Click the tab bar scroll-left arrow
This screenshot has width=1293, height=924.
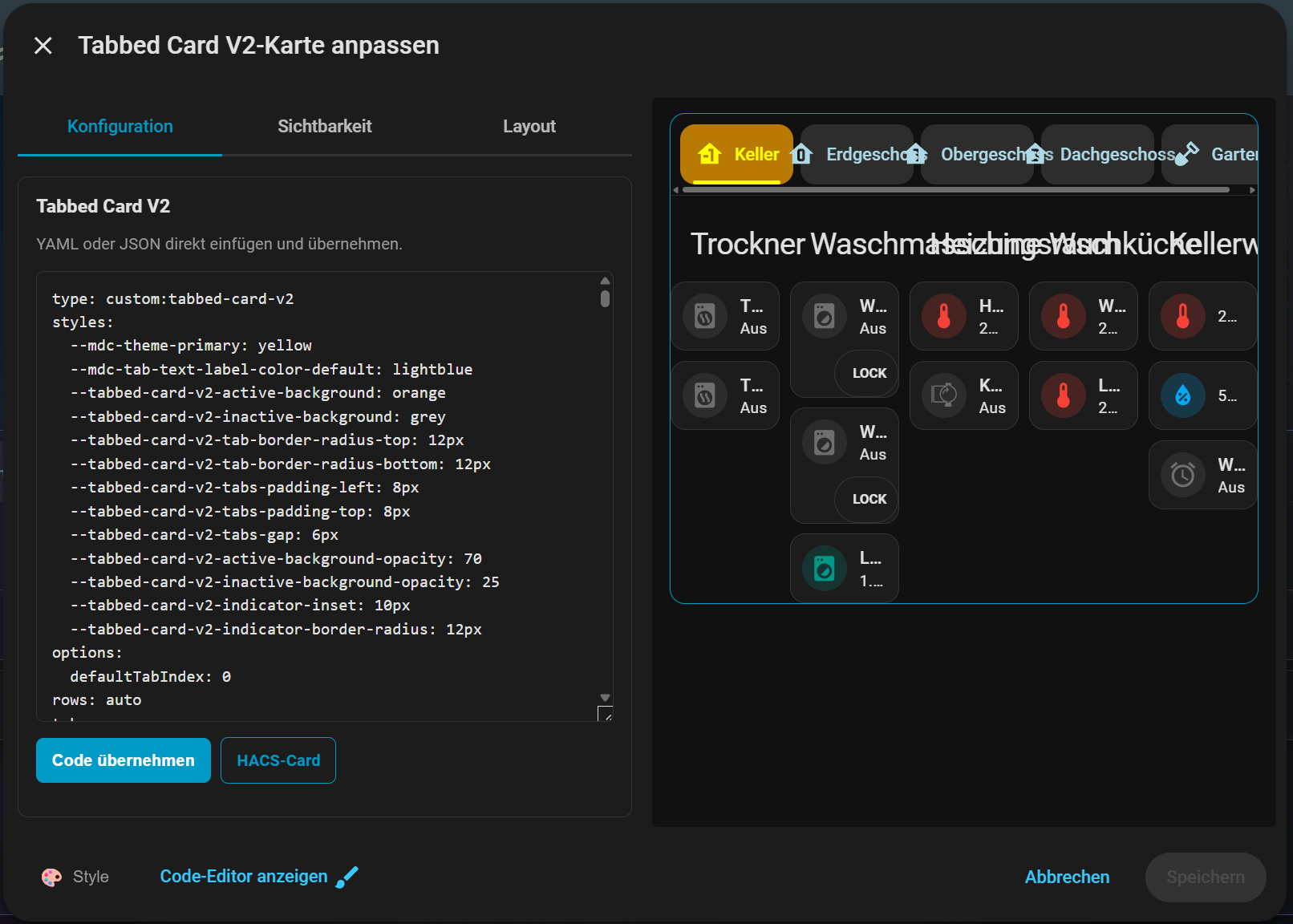[676, 190]
